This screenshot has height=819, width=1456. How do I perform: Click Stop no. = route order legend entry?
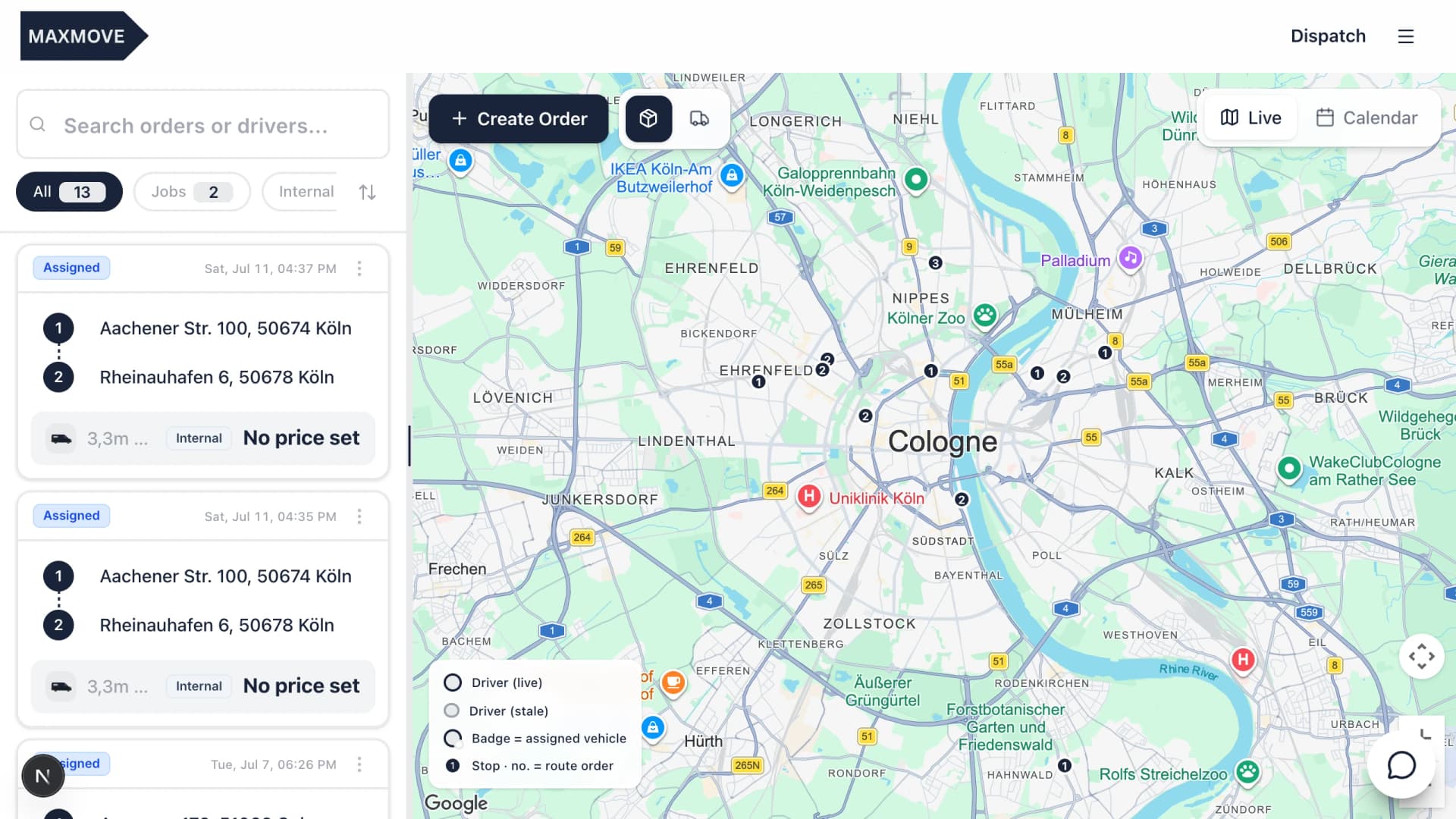[x=529, y=766]
